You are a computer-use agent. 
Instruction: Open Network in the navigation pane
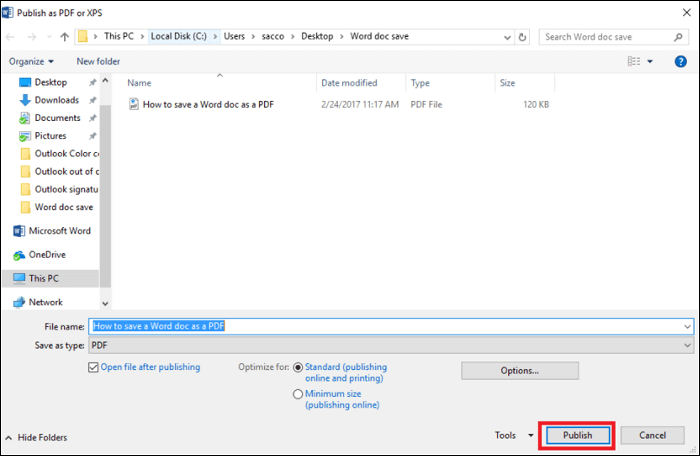[45, 302]
